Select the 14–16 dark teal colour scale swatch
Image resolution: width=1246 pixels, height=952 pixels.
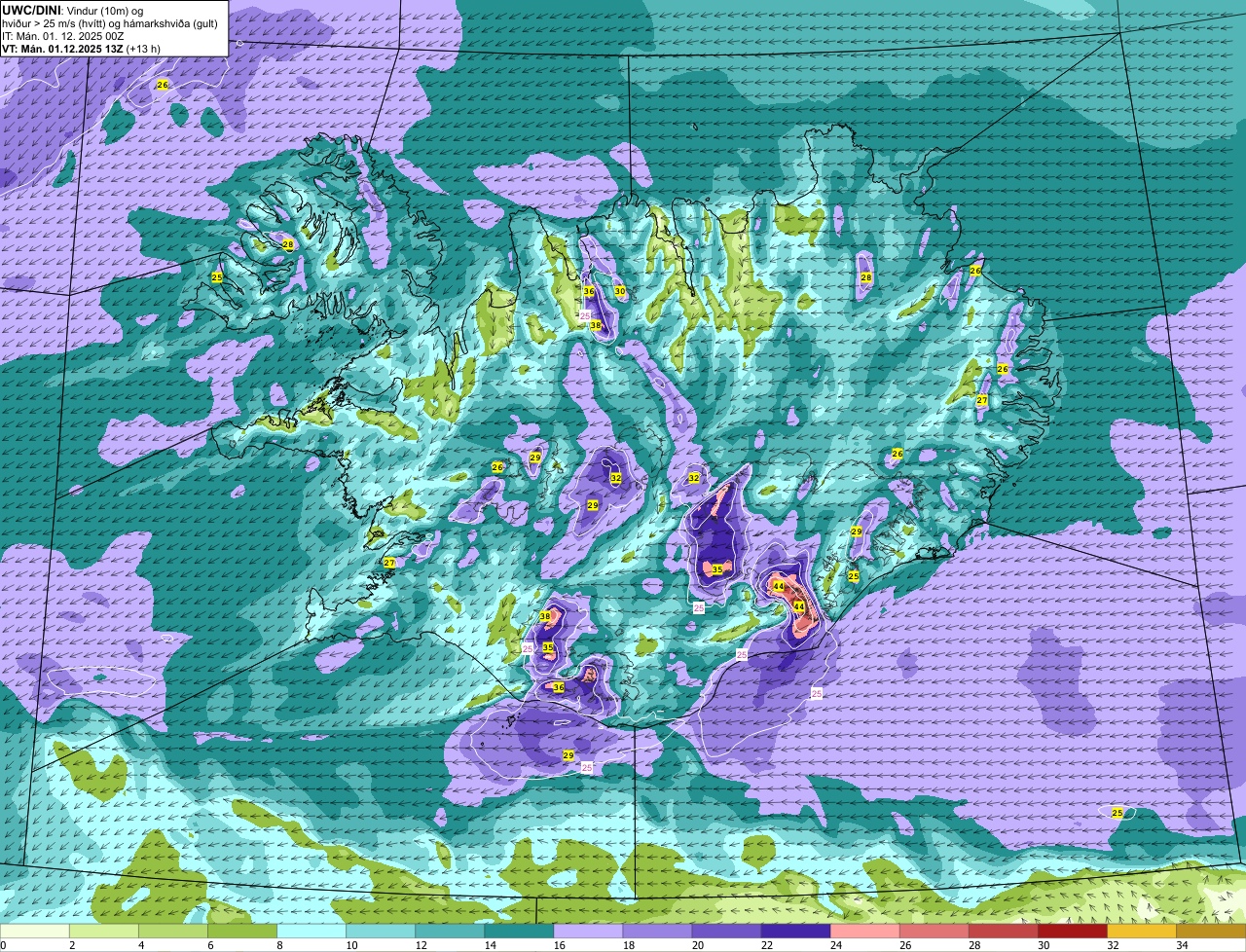click(519, 931)
